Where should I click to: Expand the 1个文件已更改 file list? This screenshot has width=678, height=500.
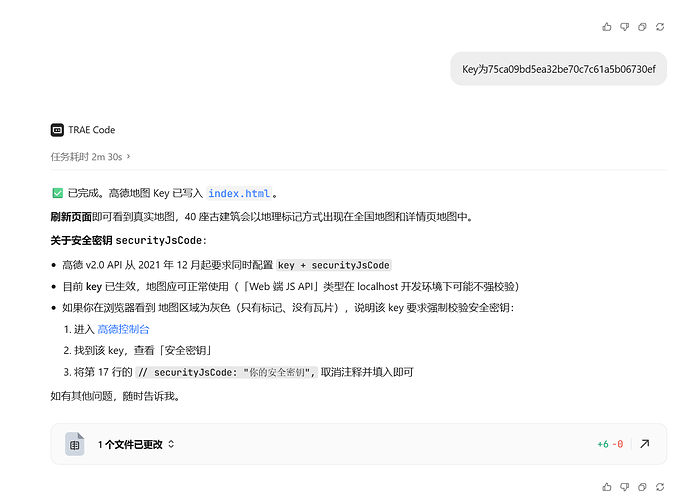pyautogui.click(x=136, y=444)
